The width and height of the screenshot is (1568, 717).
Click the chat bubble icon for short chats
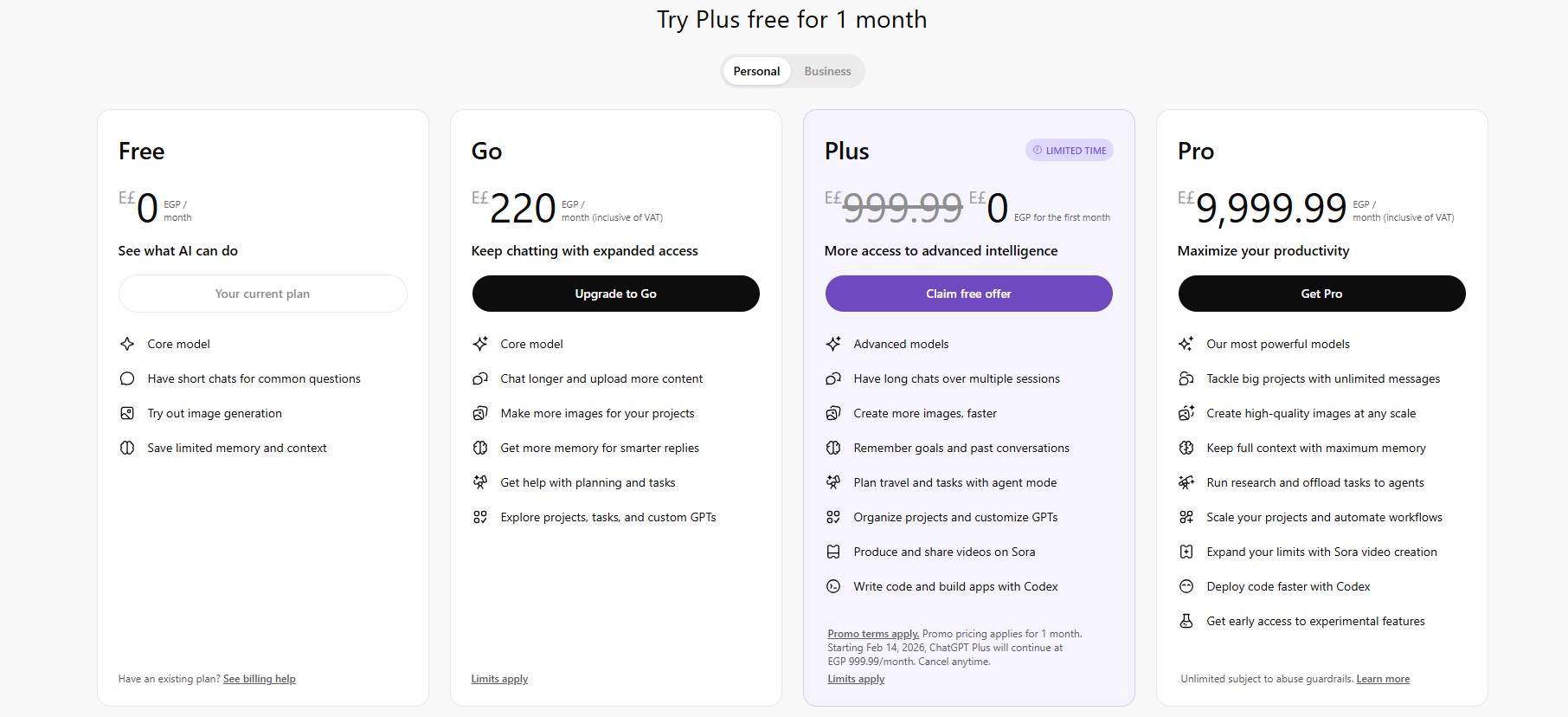(x=127, y=378)
